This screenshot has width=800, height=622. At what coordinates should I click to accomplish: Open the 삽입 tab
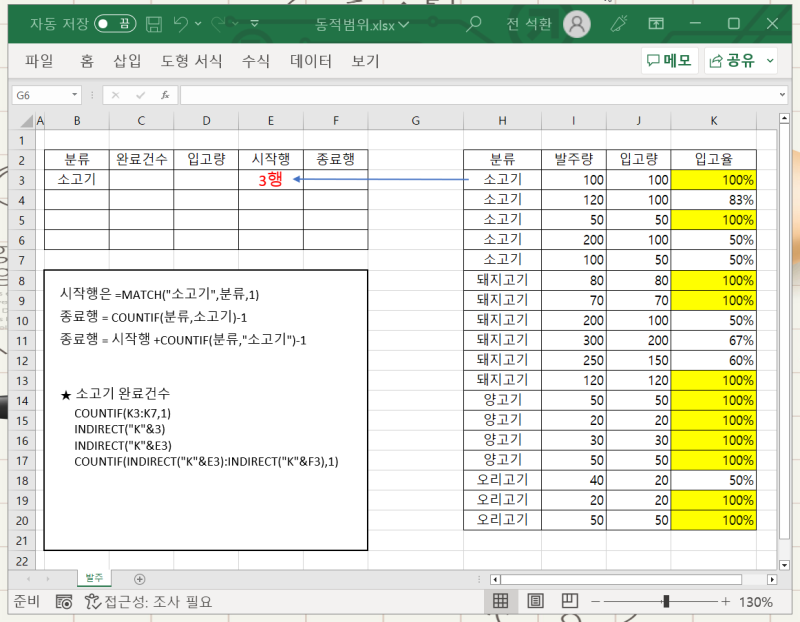pos(127,61)
